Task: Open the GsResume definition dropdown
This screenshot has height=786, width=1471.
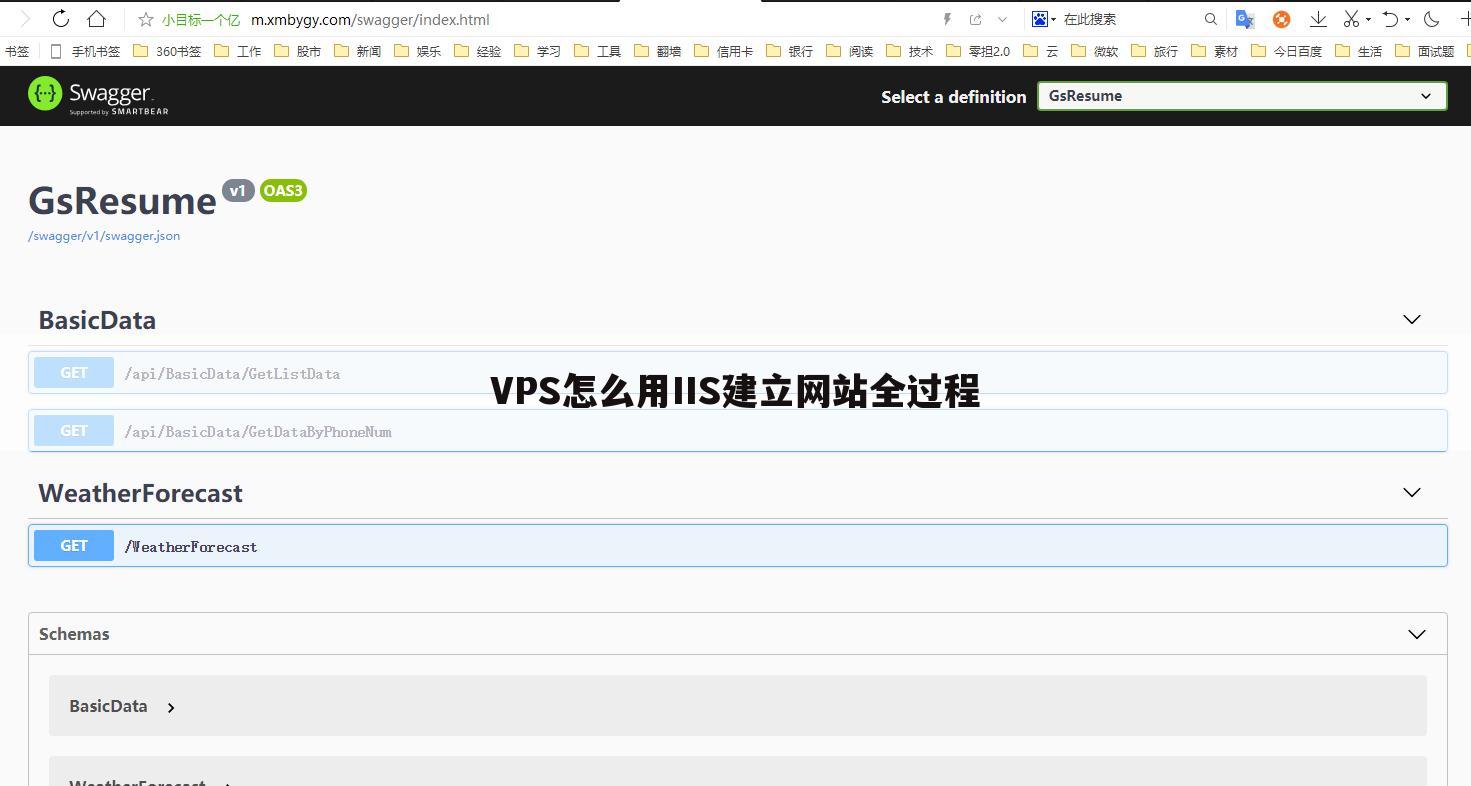Action: pyautogui.click(x=1242, y=96)
